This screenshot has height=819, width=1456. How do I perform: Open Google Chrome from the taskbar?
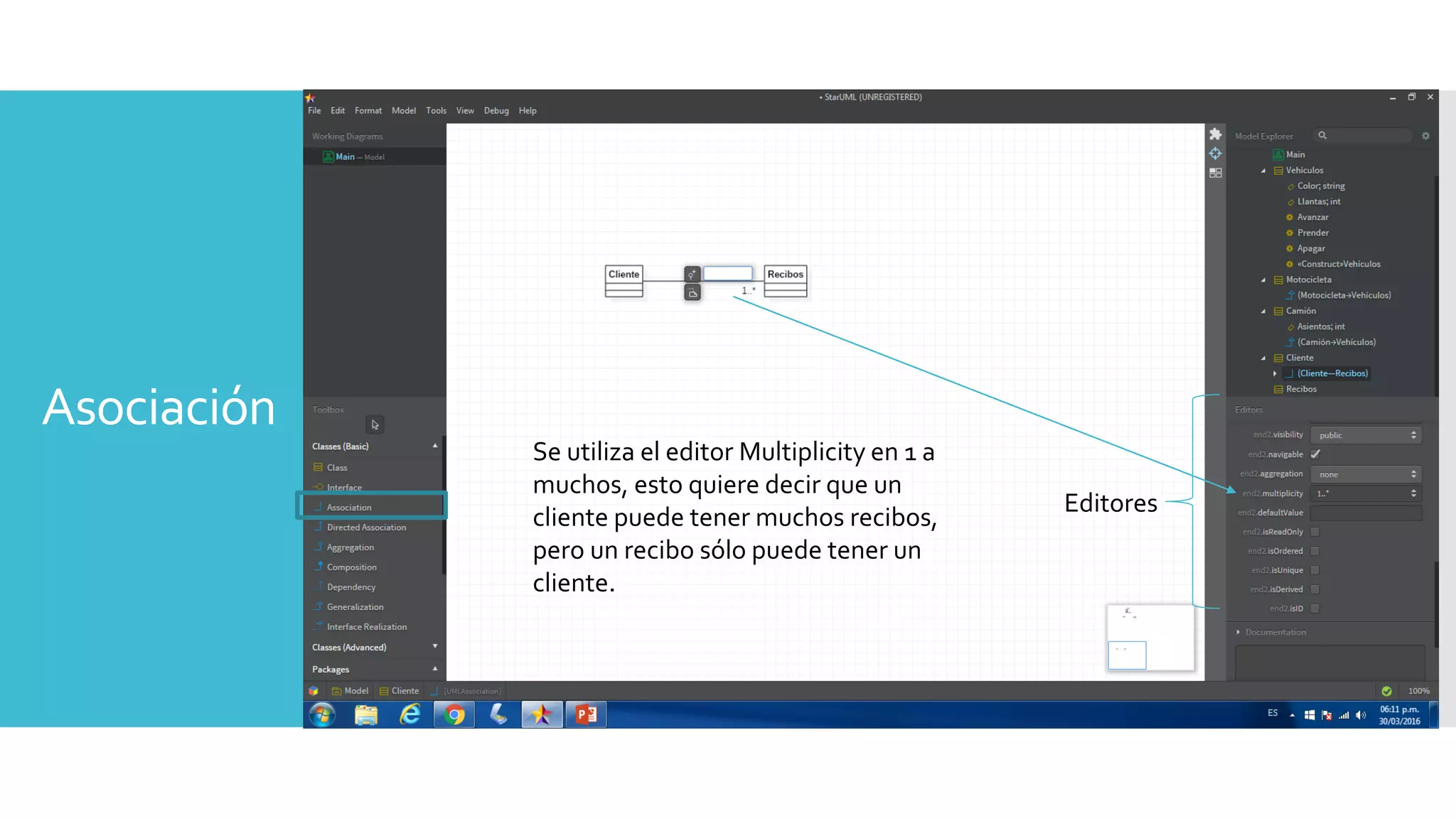[454, 714]
